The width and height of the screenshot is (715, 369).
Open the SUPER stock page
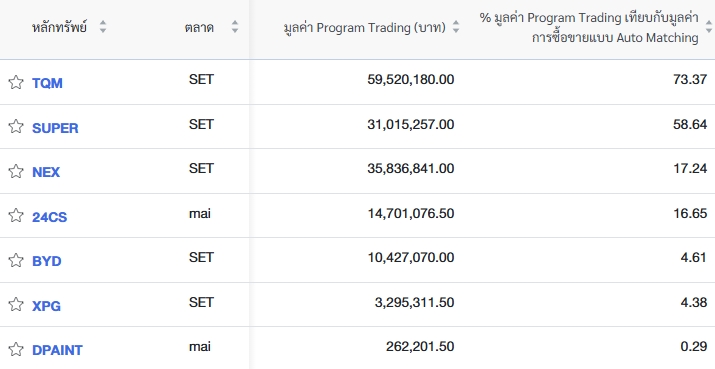click(x=55, y=128)
